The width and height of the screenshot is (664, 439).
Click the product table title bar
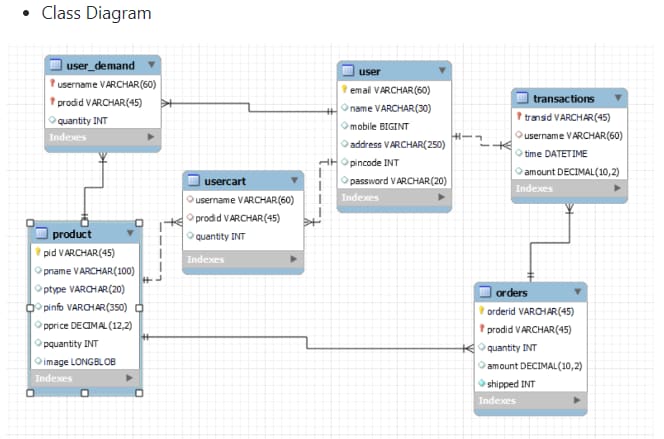click(90, 233)
